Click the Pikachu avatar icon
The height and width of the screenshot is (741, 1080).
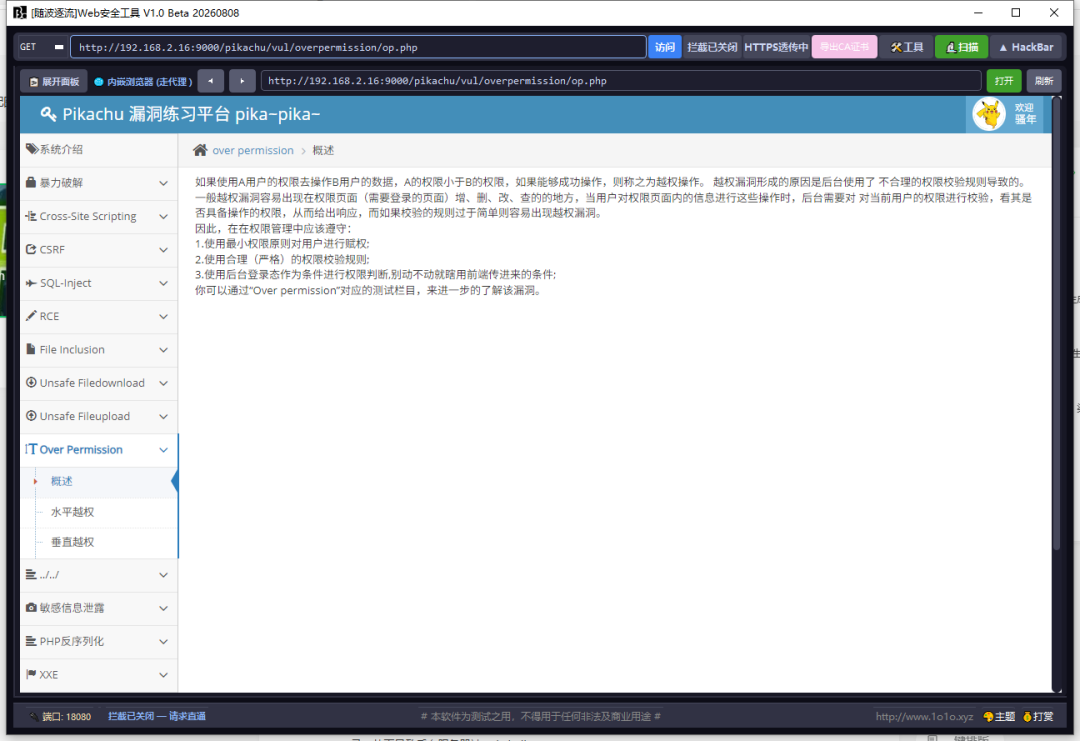point(989,114)
